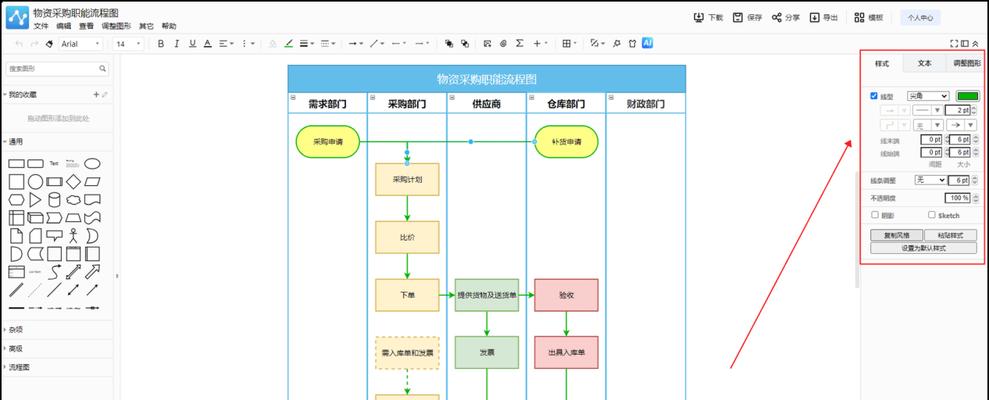Switch to the 调整图形 panel tab
Viewport: 989px width, 400px height.
pos(966,64)
